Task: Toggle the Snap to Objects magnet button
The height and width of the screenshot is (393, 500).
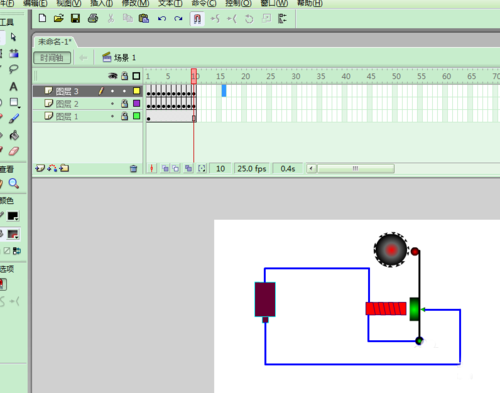Action: [197, 19]
